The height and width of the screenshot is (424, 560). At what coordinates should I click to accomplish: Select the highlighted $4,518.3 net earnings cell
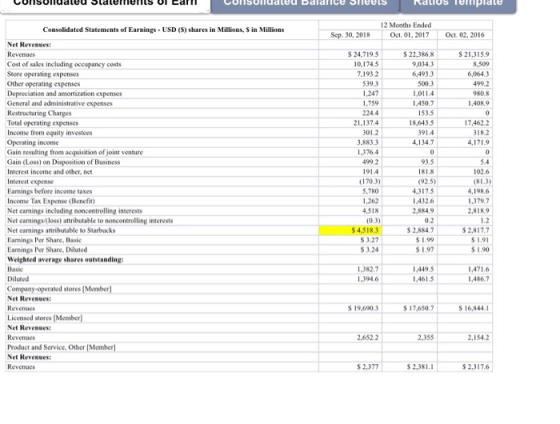point(350,230)
